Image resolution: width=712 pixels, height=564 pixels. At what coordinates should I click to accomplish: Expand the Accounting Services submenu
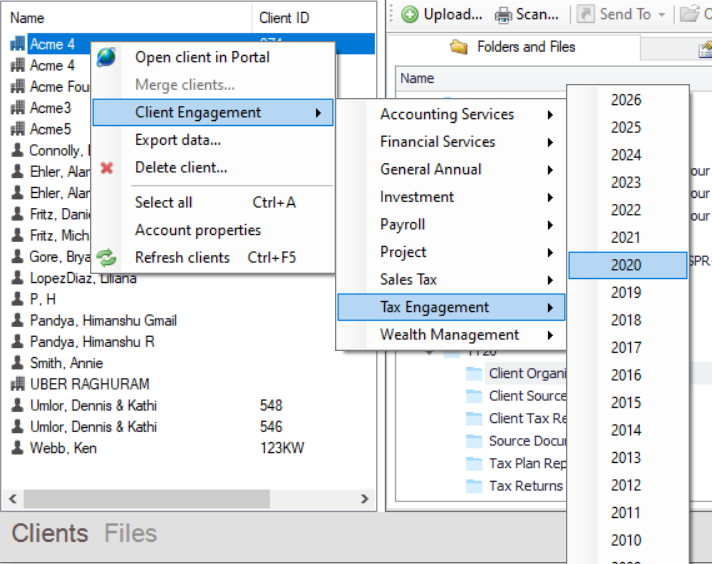point(550,115)
